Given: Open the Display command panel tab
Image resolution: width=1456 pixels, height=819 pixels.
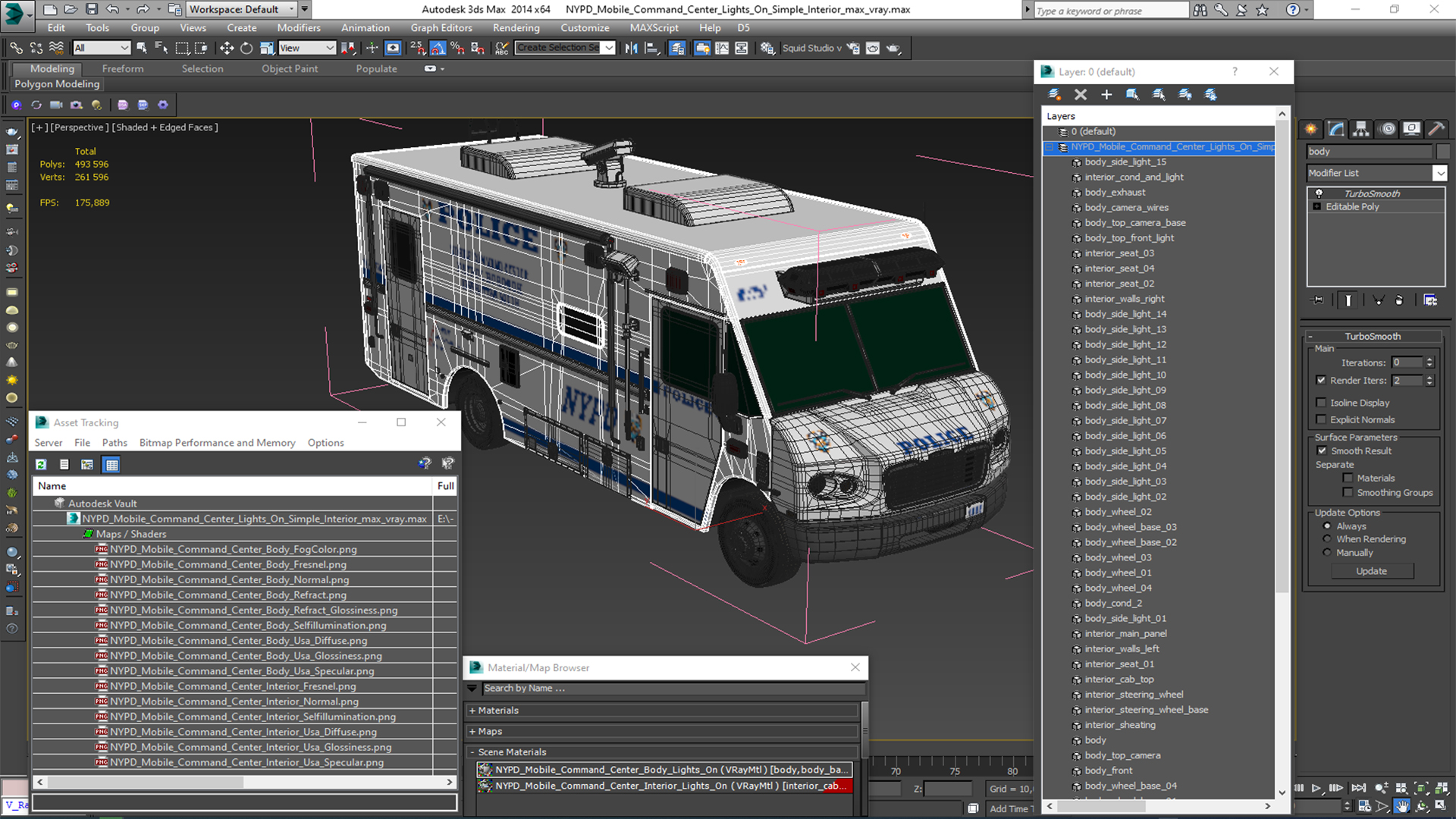Looking at the screenshot, I should [1411, 129].
